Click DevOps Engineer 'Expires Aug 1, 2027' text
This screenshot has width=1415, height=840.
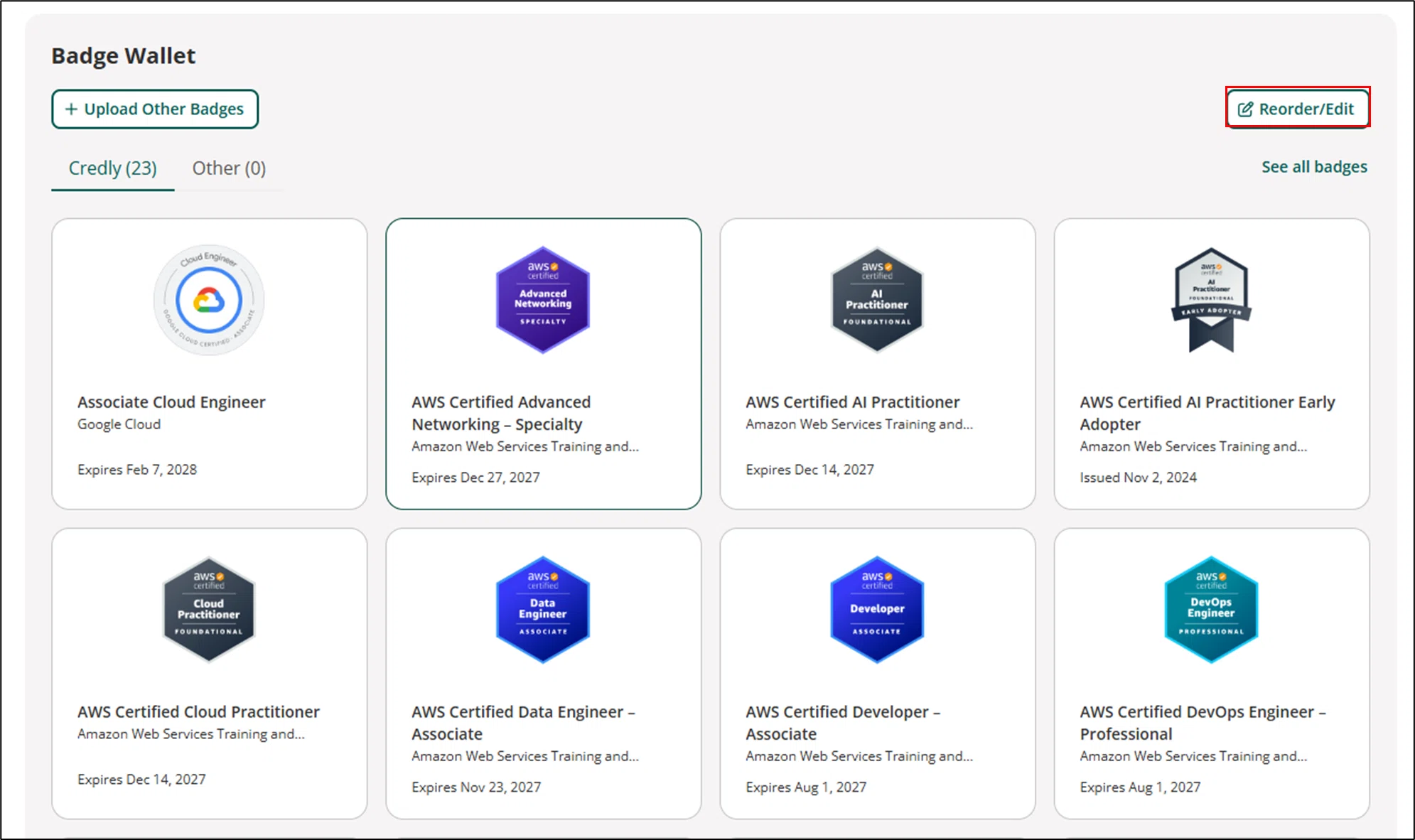point(1140,787)
